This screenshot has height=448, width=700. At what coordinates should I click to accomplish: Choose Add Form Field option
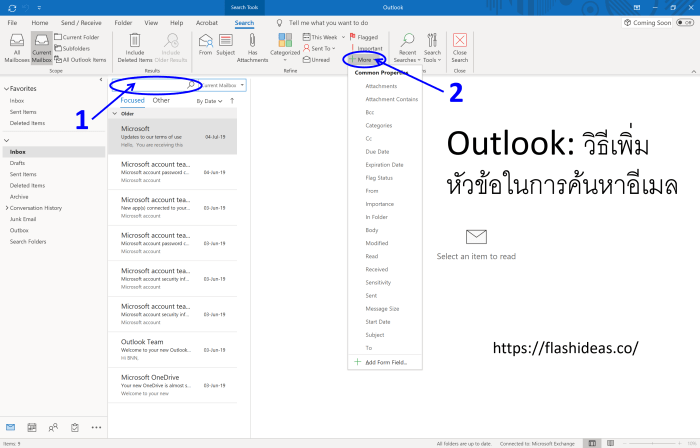[385, 362]
